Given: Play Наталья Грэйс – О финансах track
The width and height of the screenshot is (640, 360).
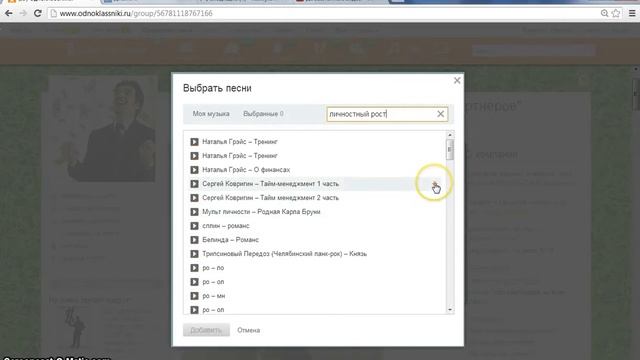Looking at the screenshot, I should click(x=194, y=170).
